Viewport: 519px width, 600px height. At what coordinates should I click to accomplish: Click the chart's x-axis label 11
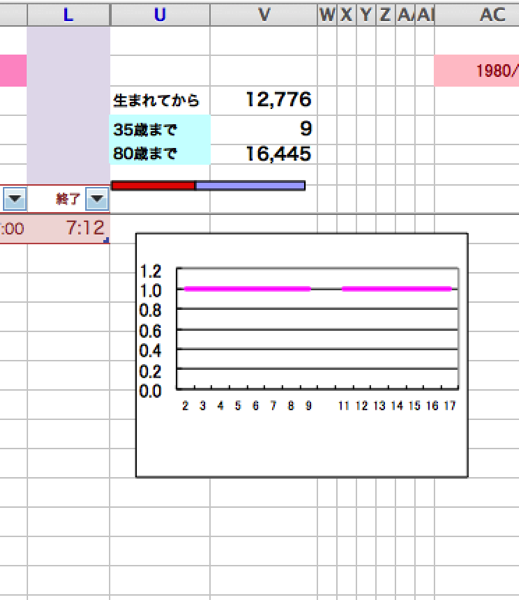point(344,406)
